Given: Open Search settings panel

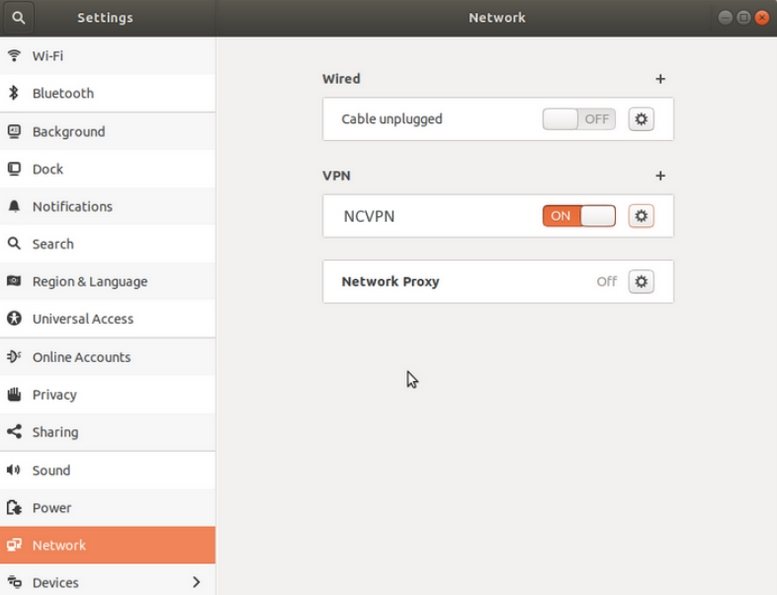Looking at the screenshot, I should click(x=108, y=244).
